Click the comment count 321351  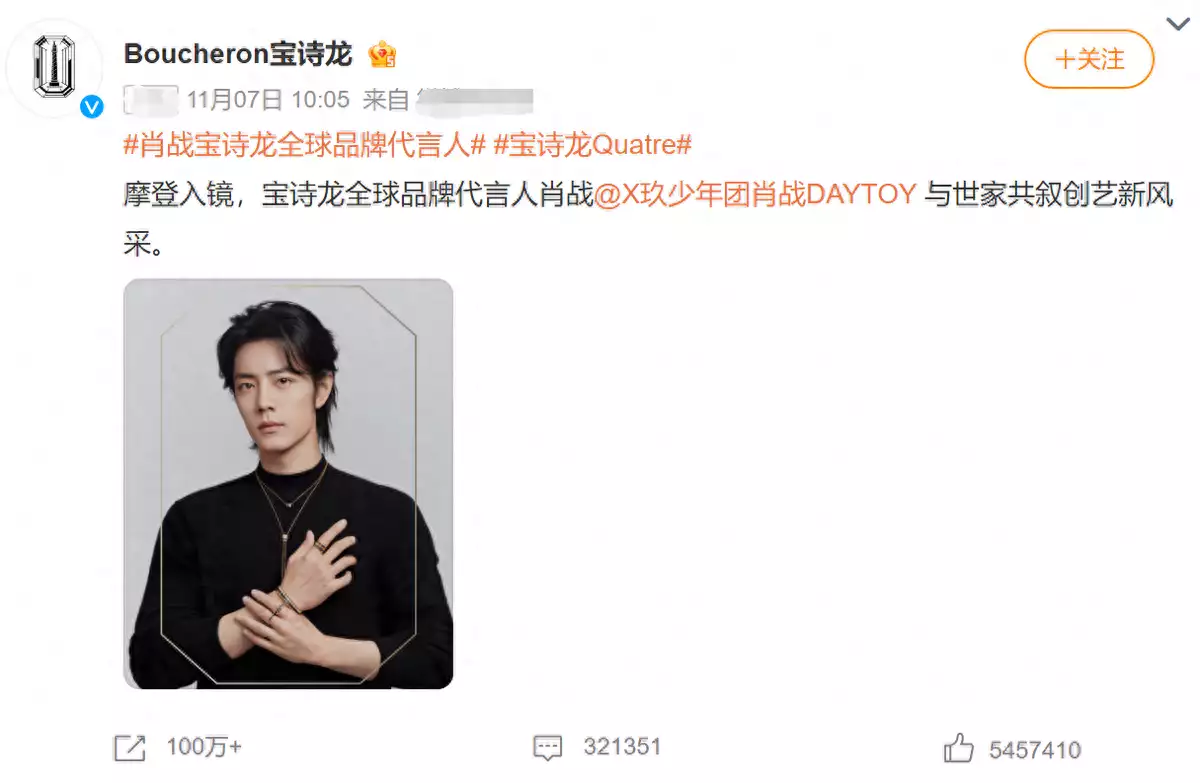point(622,747)
